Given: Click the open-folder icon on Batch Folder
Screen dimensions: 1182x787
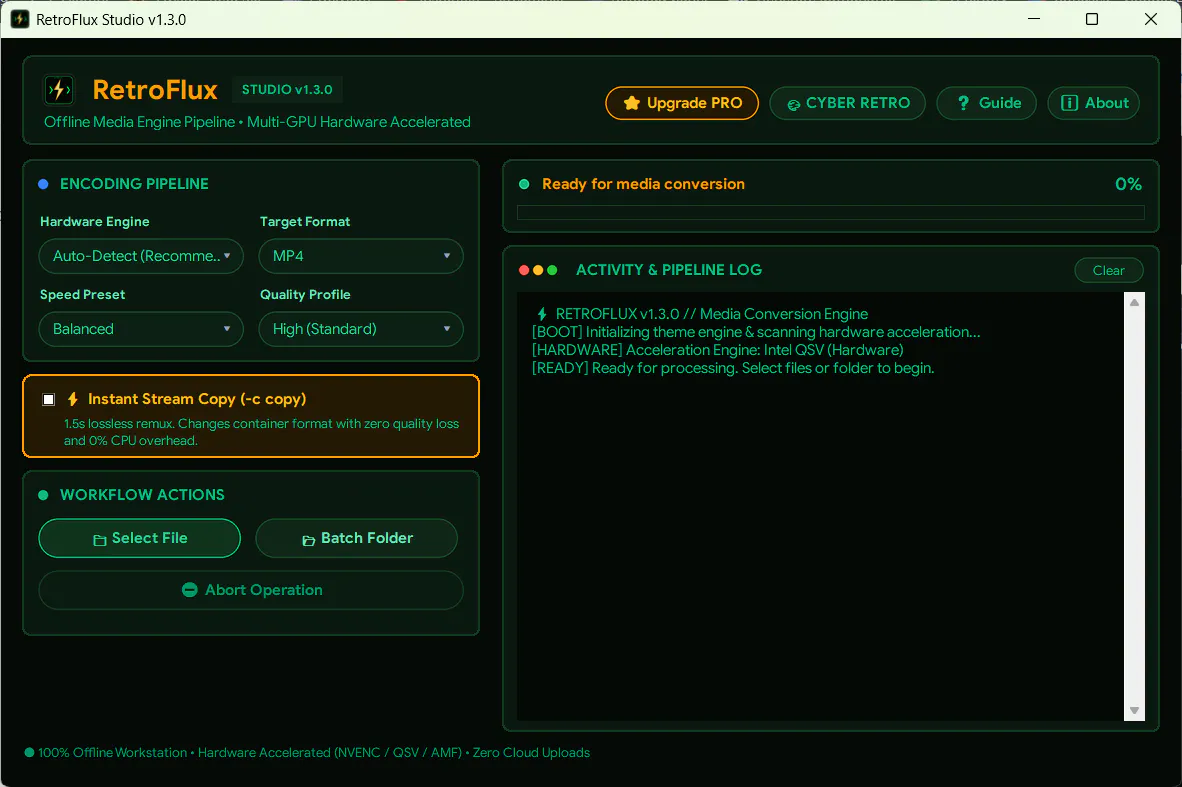Looking at the screenshot, I should (x=308, y=540).
